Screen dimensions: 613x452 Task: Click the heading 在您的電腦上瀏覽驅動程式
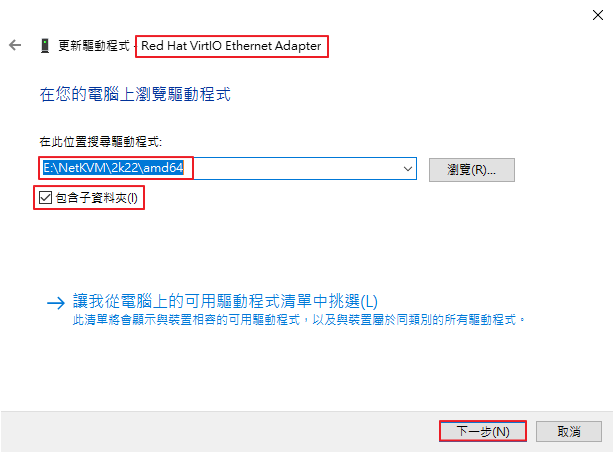pyautogui.click(x=135, y=95)
